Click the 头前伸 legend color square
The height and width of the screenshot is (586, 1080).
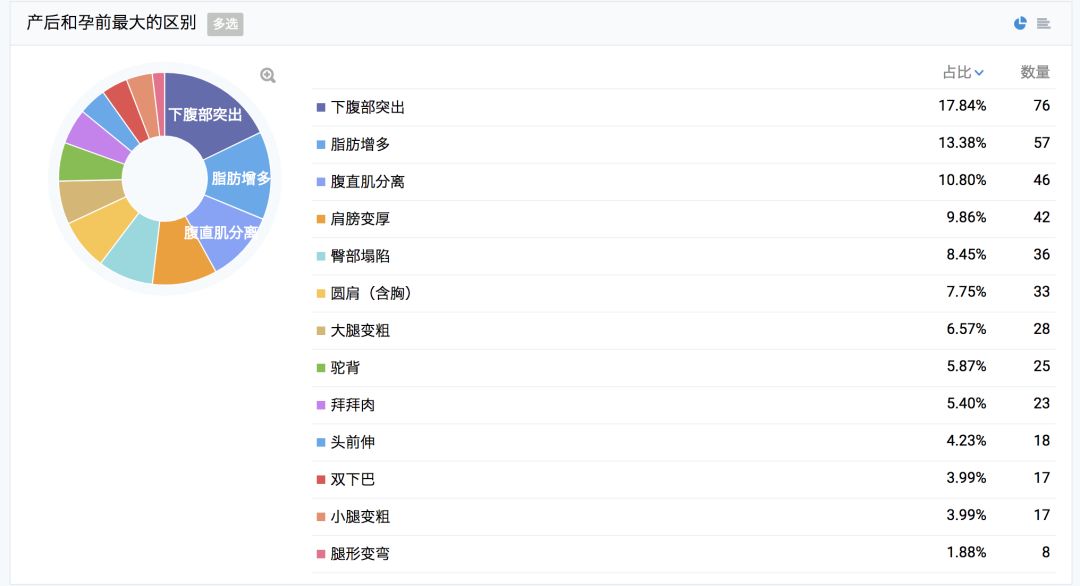320,442
